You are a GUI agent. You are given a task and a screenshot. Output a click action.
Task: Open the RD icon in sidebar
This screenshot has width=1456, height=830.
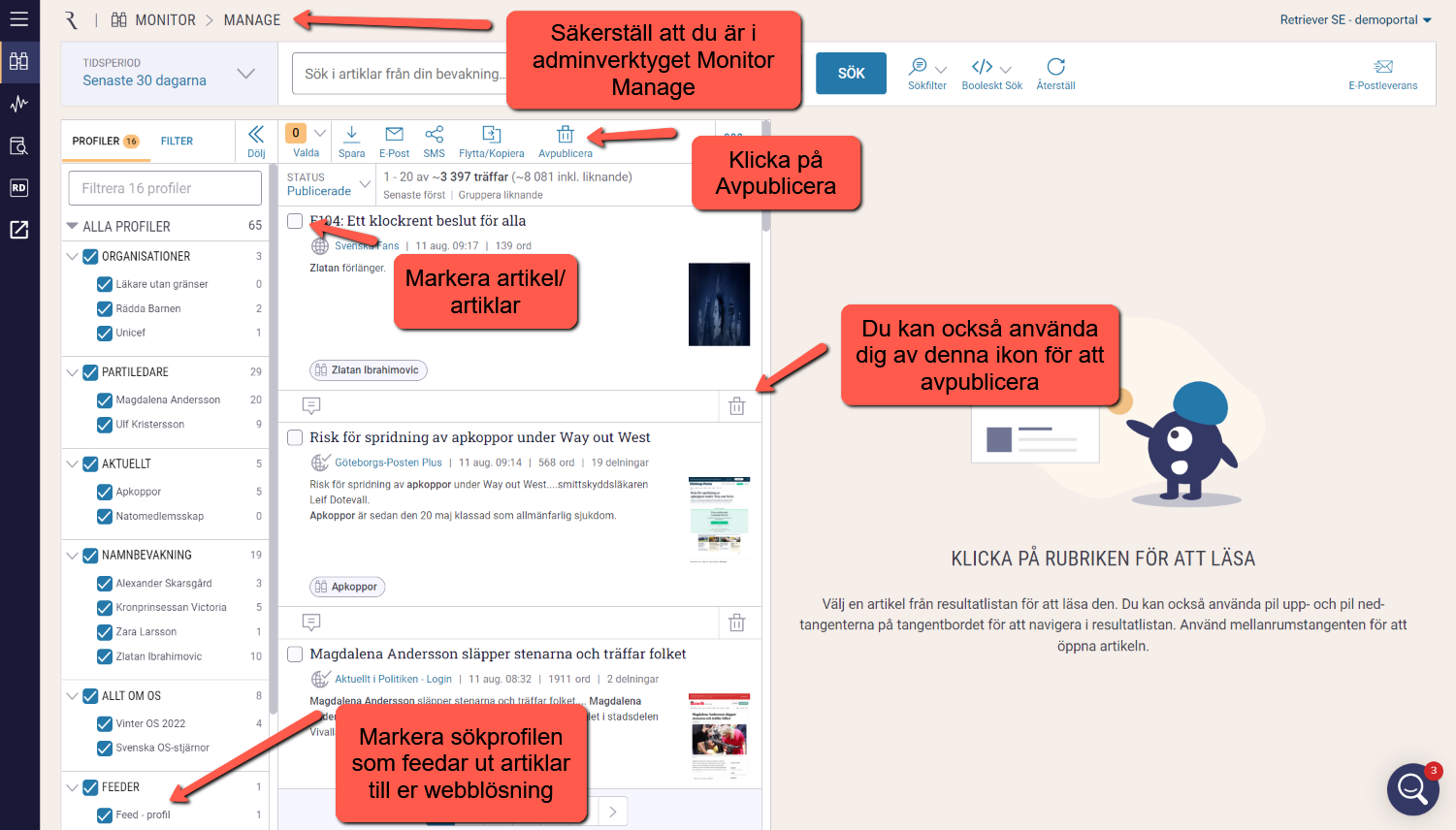pos(19,188)
